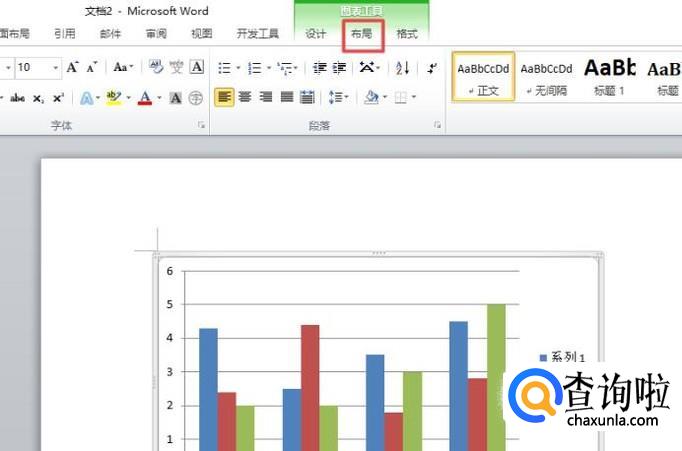
Task: Switch to the 开发工具 tab
Action: click(258, 33)
